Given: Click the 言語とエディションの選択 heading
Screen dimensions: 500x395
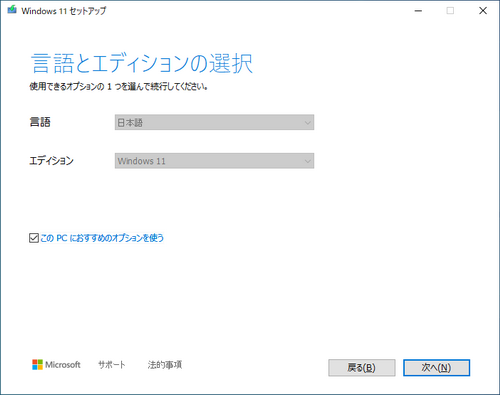Looking at the screenshot, I should (x=142, y=63).
